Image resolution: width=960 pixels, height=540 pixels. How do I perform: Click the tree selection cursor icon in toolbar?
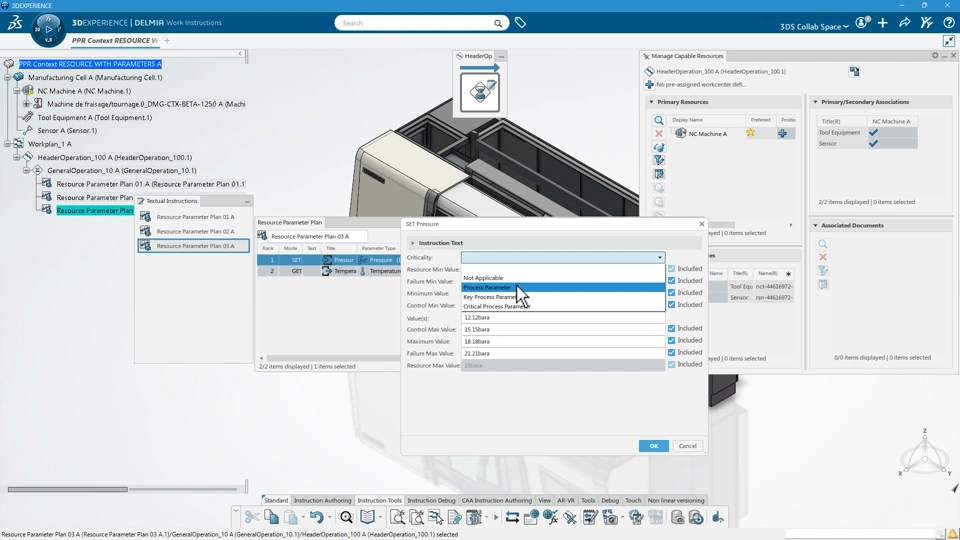pos(435,518)
